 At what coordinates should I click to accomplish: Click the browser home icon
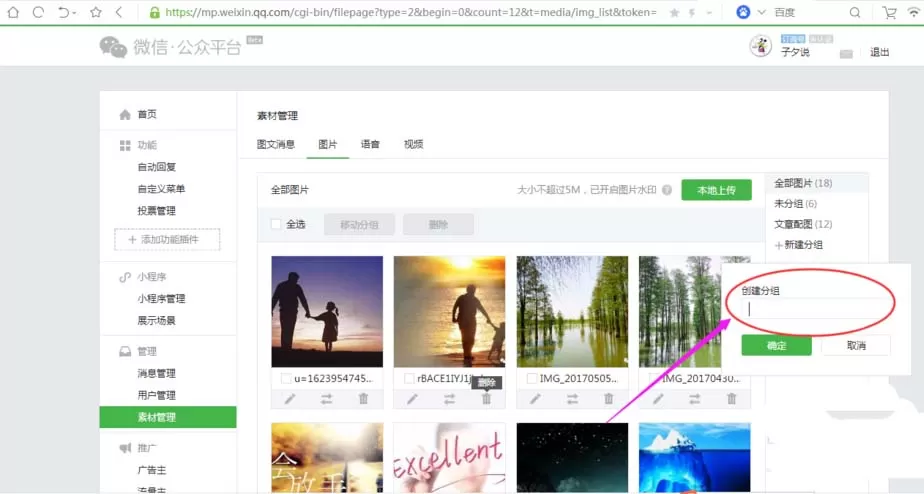13,12
